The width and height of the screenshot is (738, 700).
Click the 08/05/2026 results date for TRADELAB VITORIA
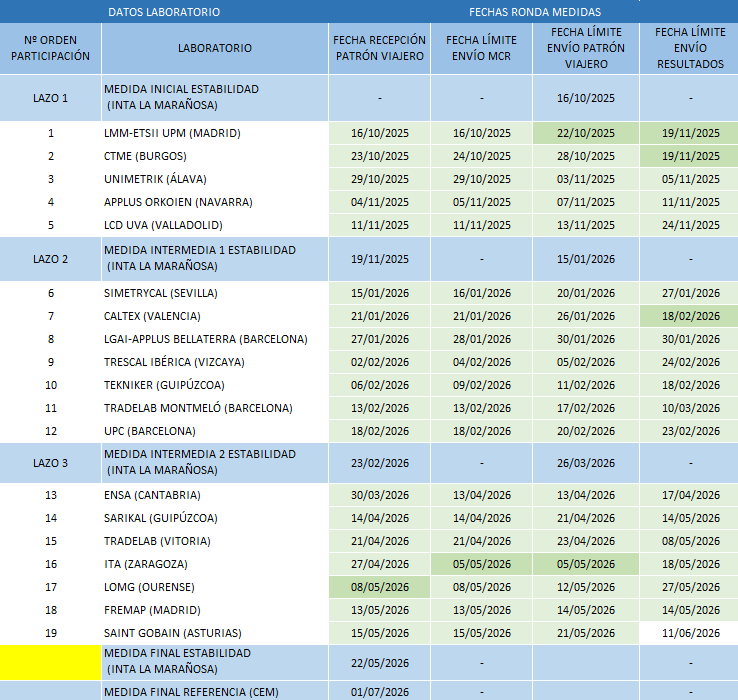[x=690, y=541]
